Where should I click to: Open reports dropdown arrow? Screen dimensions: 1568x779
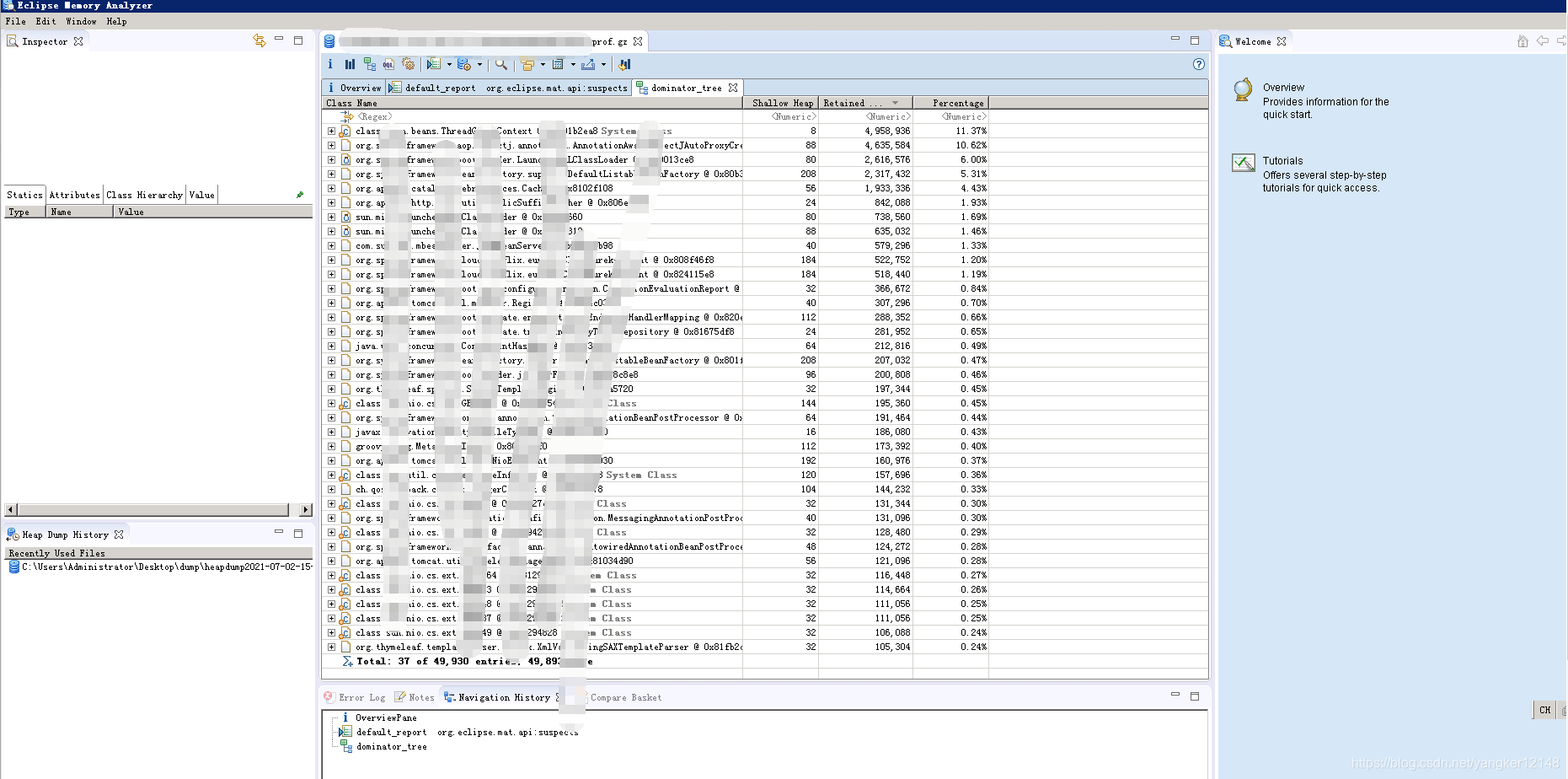coord(449,64)
